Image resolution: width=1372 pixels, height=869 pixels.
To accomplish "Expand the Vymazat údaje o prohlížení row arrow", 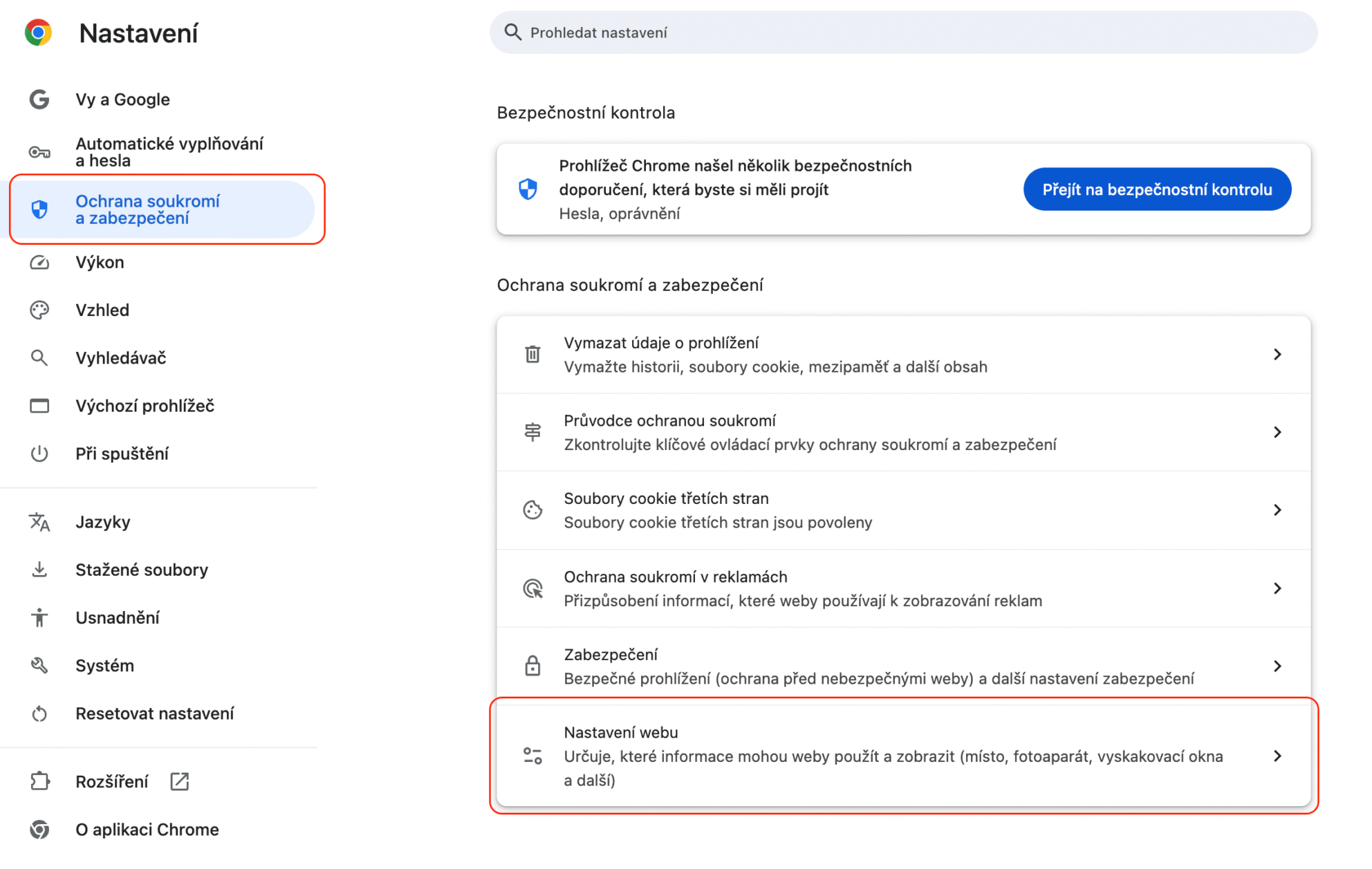I will [x=1277, y=355].
